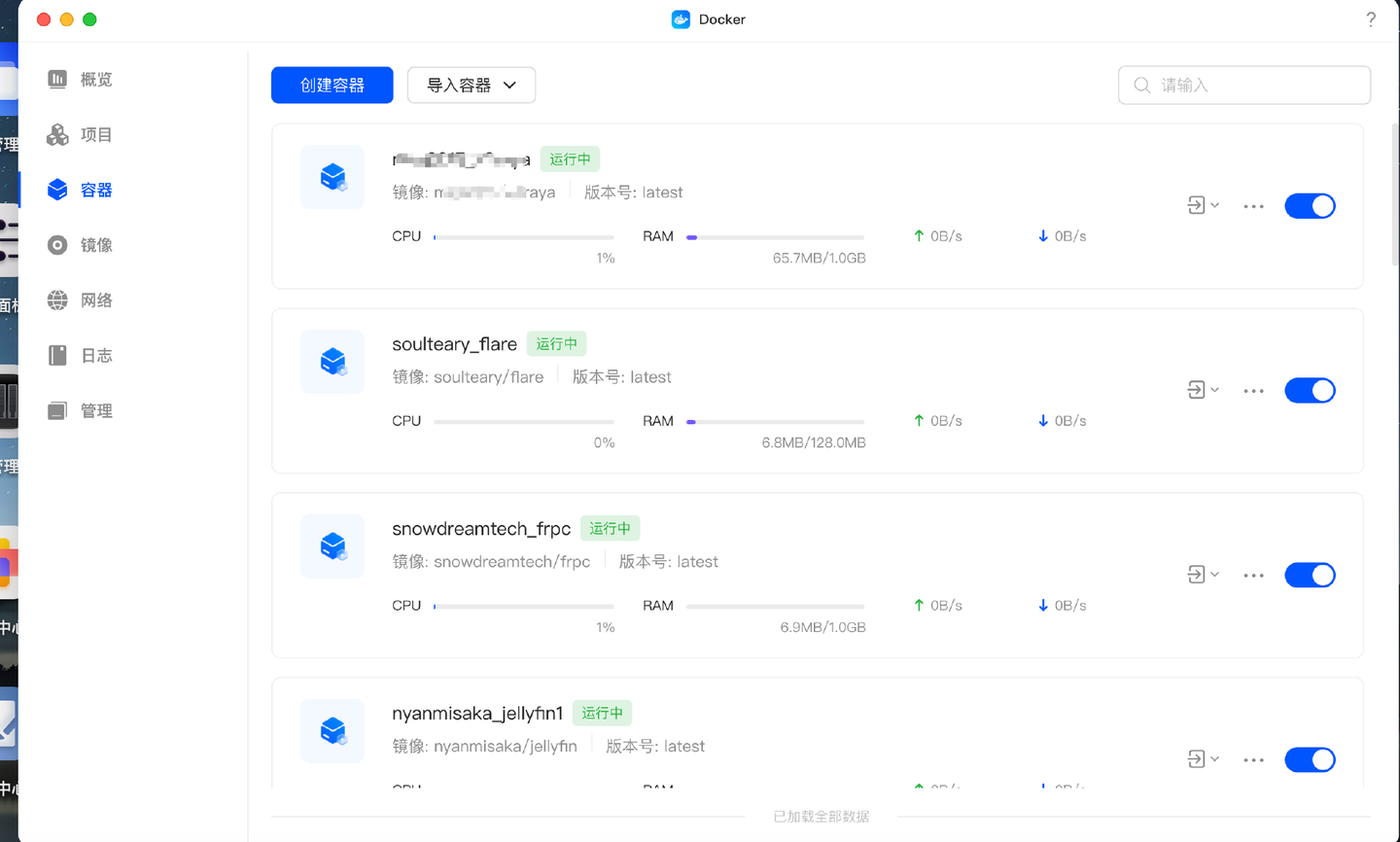Open the terminal dropdown for soulteary_flare
1400x842 pixels.
coord(1203,390)
